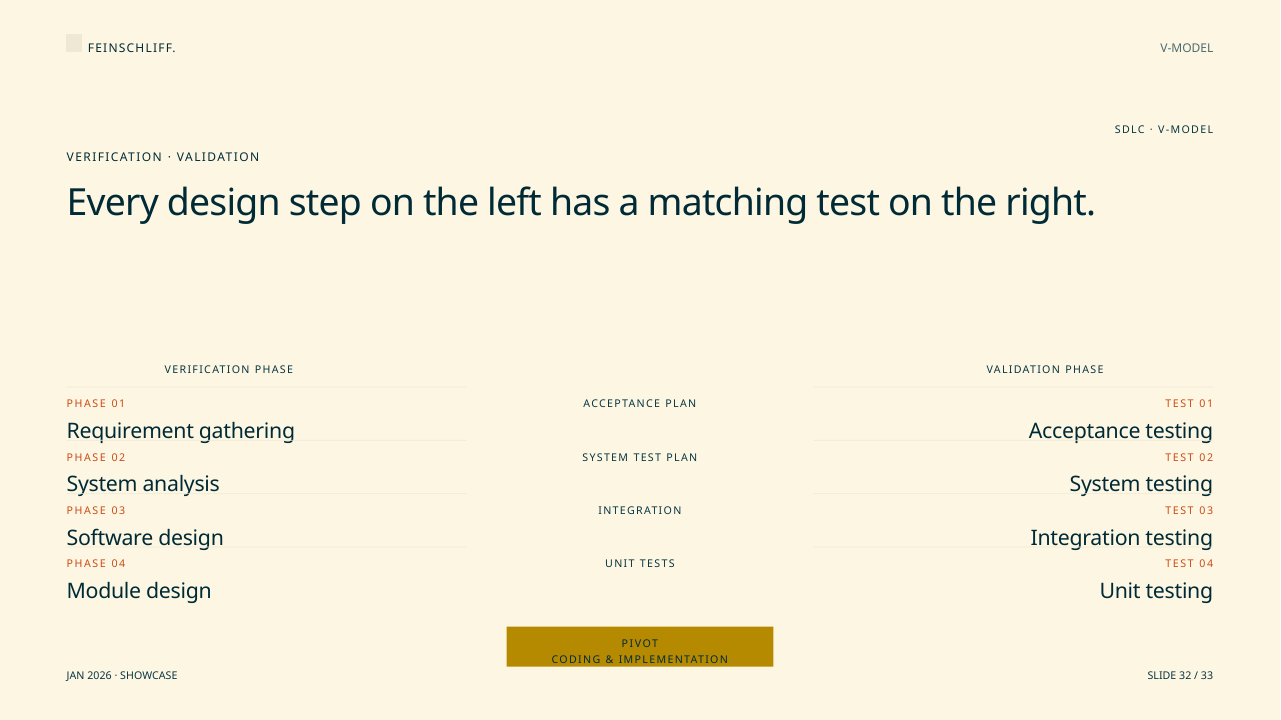This screenshot has width=1281, height=720.
Task: Click the golden Pivot Coding & Implementation box
Action: (x=640, y=647)
